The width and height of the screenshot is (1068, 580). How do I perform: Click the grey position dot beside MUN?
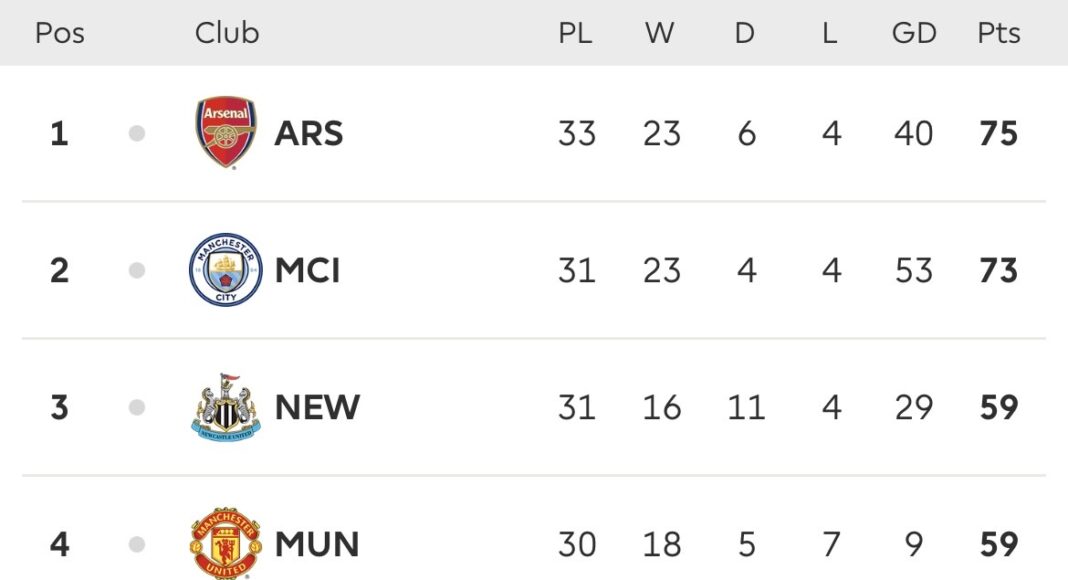pos(137,545)
